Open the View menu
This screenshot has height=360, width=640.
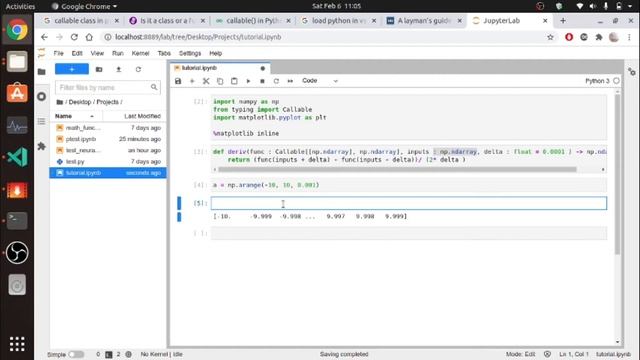tap(97, 53)
